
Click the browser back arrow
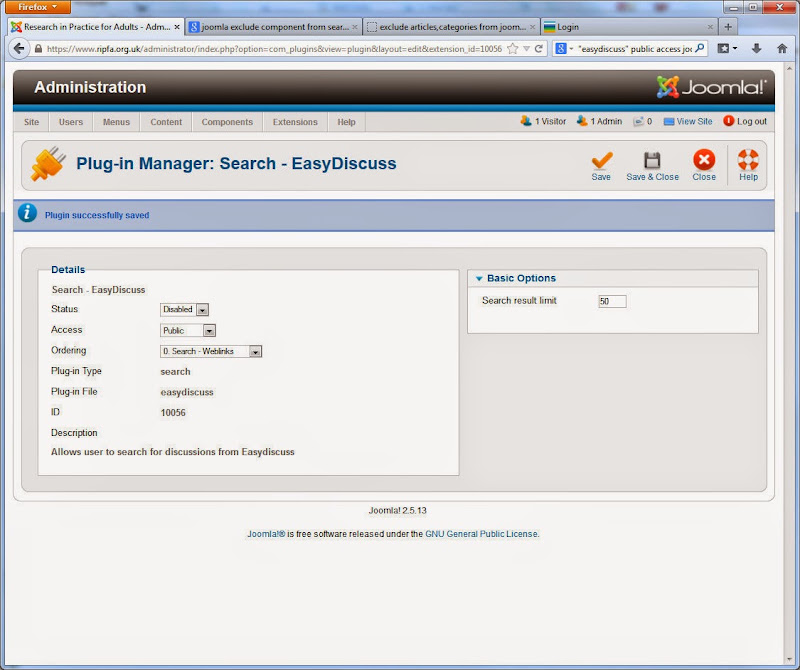[19, 48]
